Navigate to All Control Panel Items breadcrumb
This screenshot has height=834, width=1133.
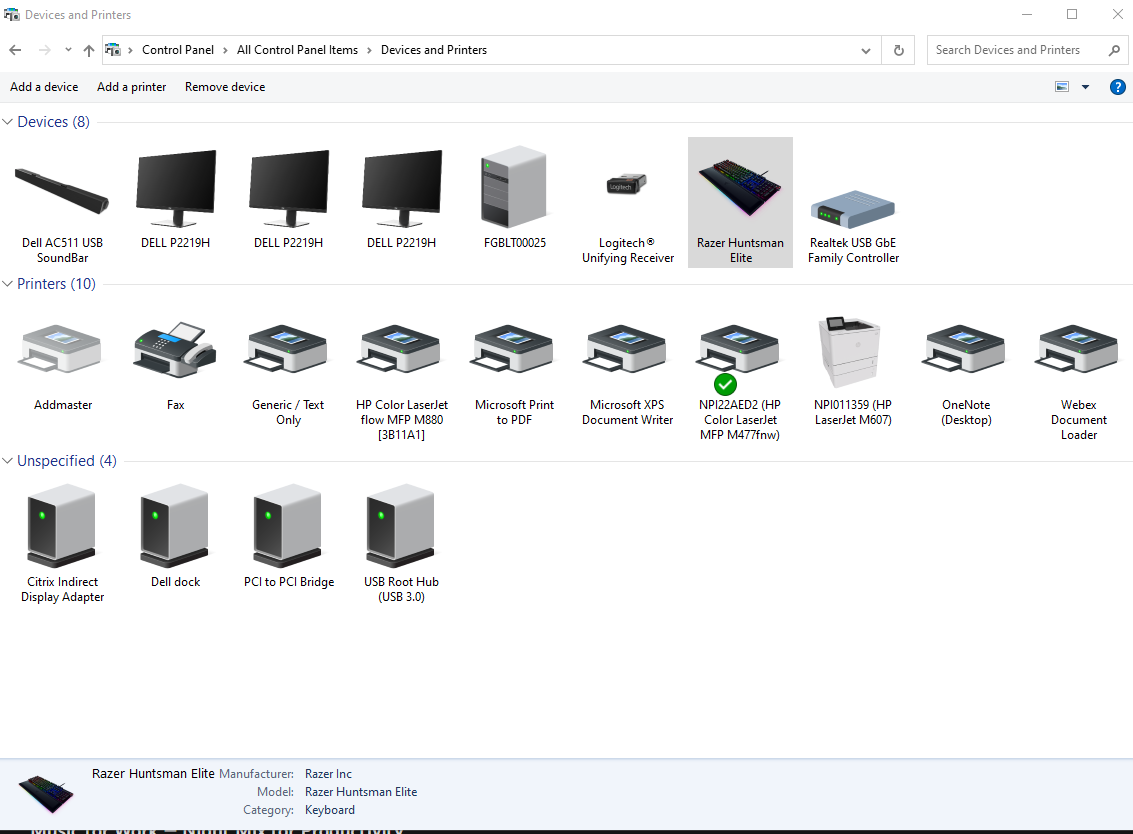click(x=297, y=50)
